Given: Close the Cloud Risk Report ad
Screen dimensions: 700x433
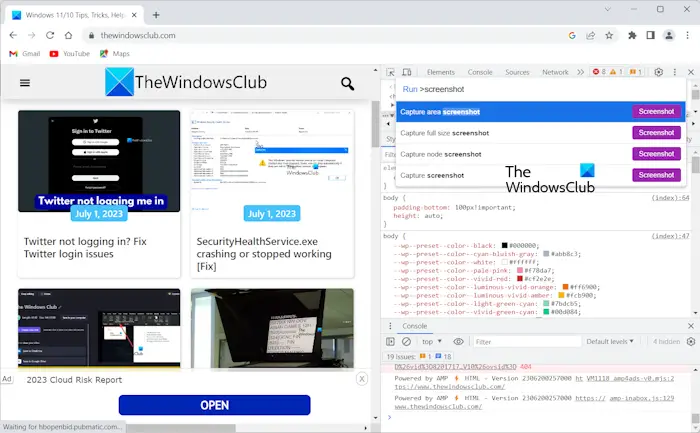Looking at the screenshot, I should 362,379.
